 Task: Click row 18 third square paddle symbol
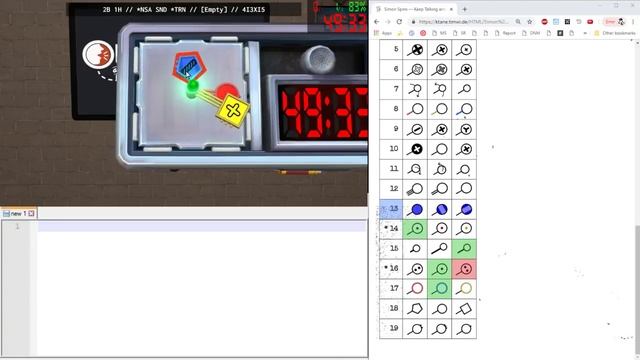[464, 309]
